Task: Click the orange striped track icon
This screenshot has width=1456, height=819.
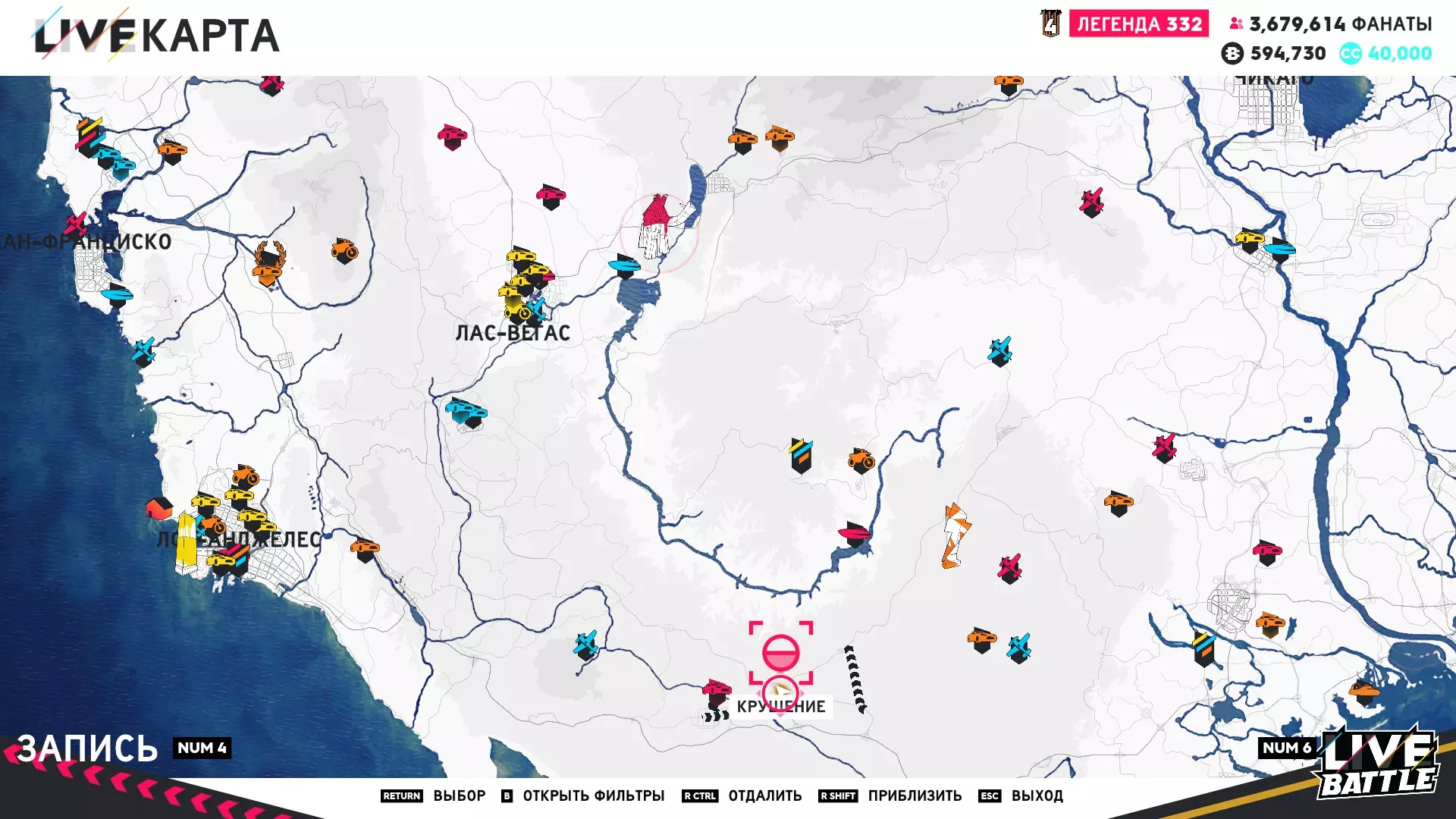Action: coord(955,535)
